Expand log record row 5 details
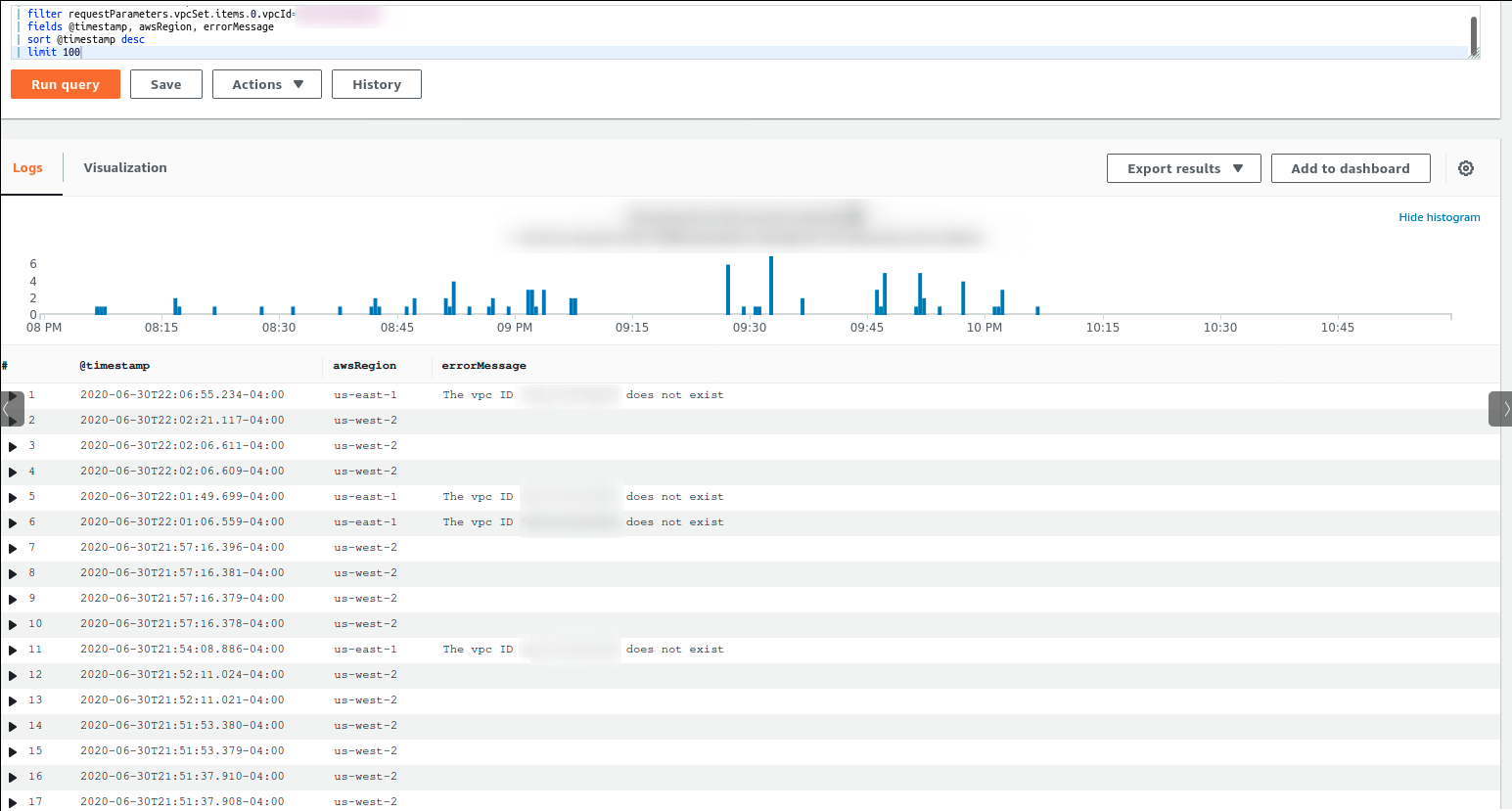The height and width of the screenshot is (811, 1512). point(12,496)
